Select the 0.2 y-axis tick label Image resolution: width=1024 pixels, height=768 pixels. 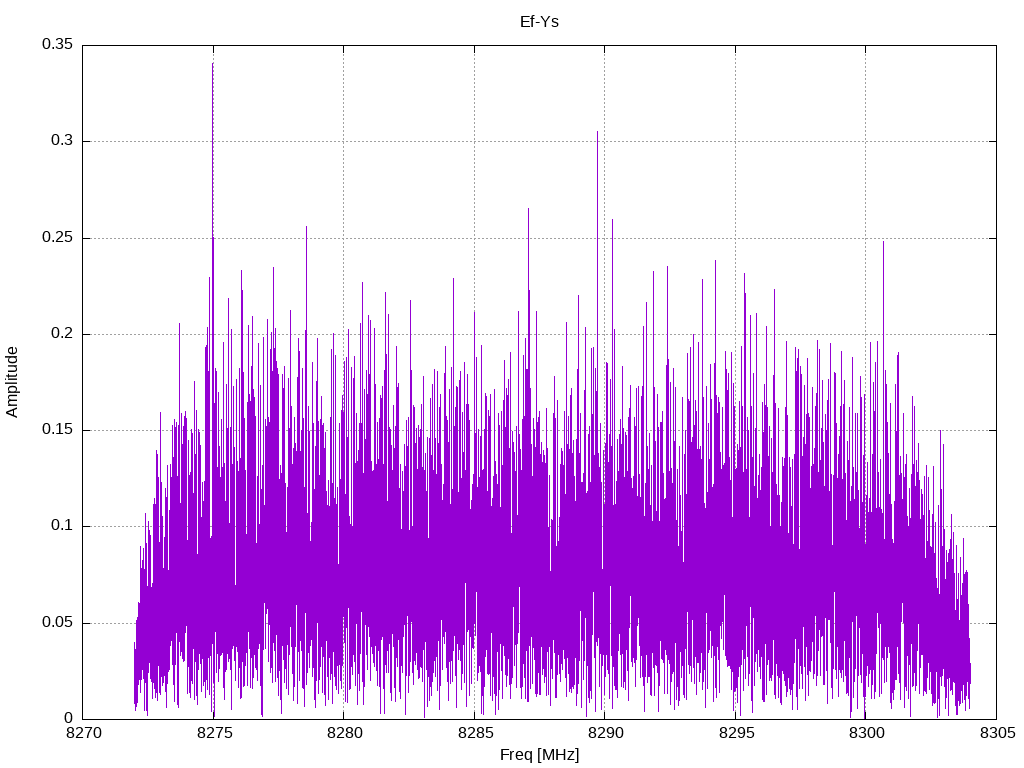[x=62, y=334]
